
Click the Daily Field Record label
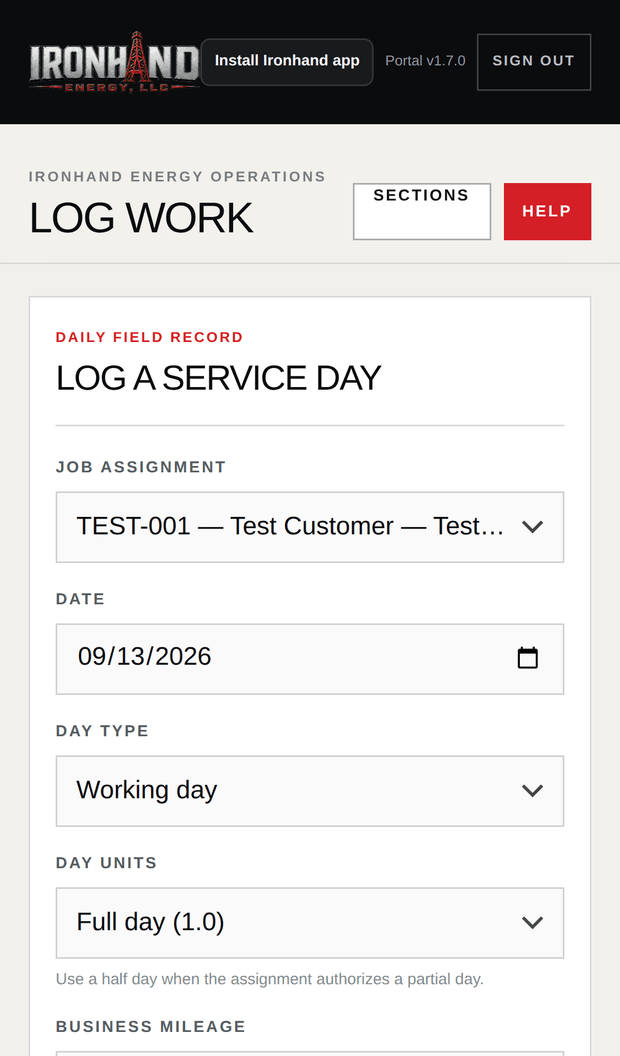click(x=149, y=337)
